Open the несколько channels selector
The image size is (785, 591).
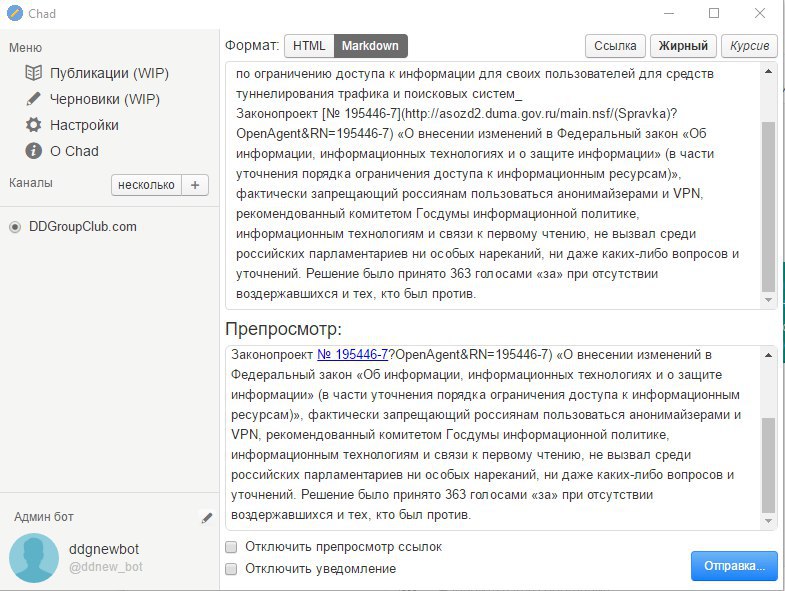(x=146, y=184)
